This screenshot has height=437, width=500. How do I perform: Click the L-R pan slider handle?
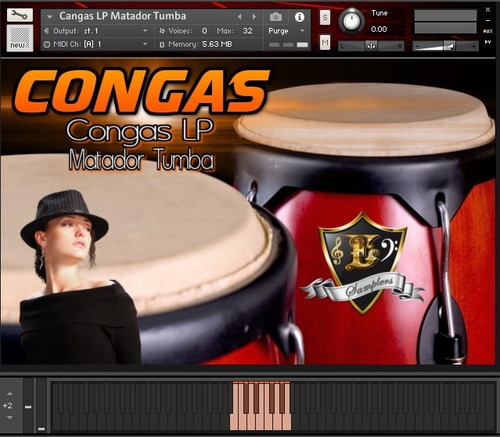pos(371,46)
